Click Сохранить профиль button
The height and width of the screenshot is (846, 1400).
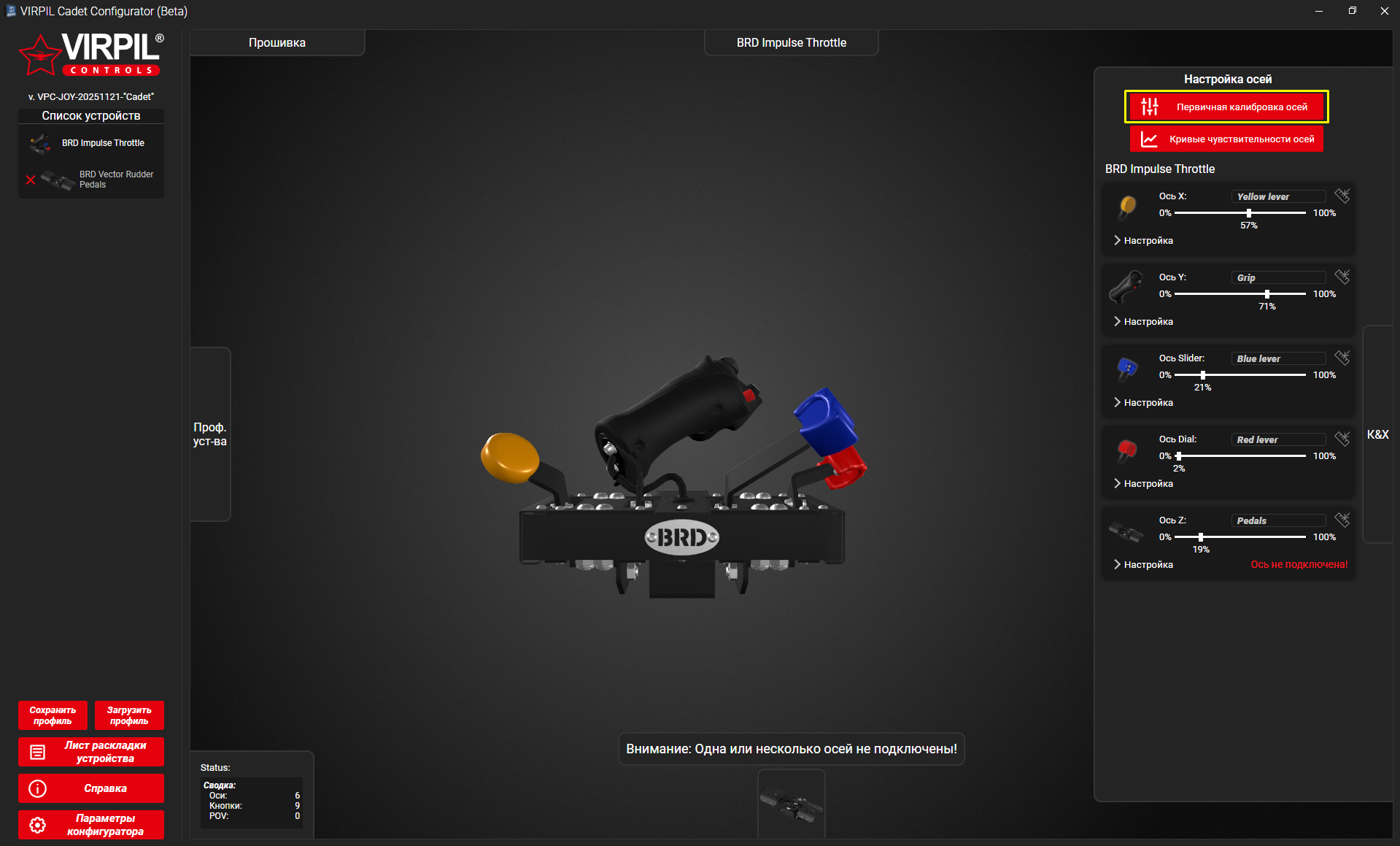[53, 715]
